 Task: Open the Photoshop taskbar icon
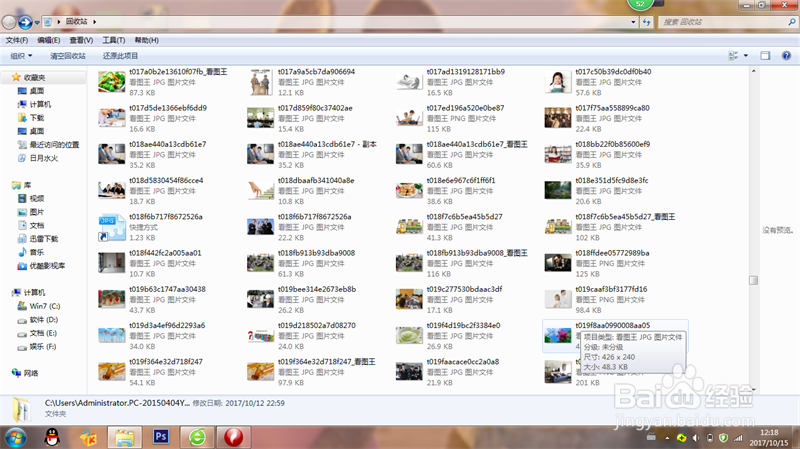(x=161, y=437)
